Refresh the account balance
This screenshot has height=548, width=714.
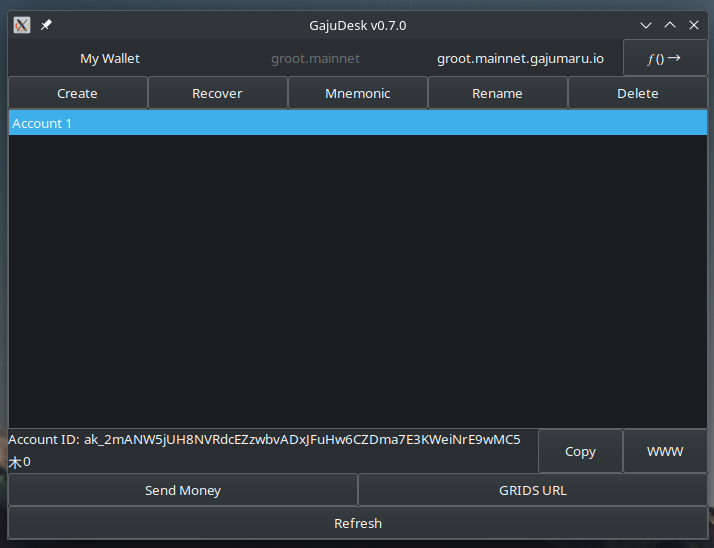click(357, 523)
